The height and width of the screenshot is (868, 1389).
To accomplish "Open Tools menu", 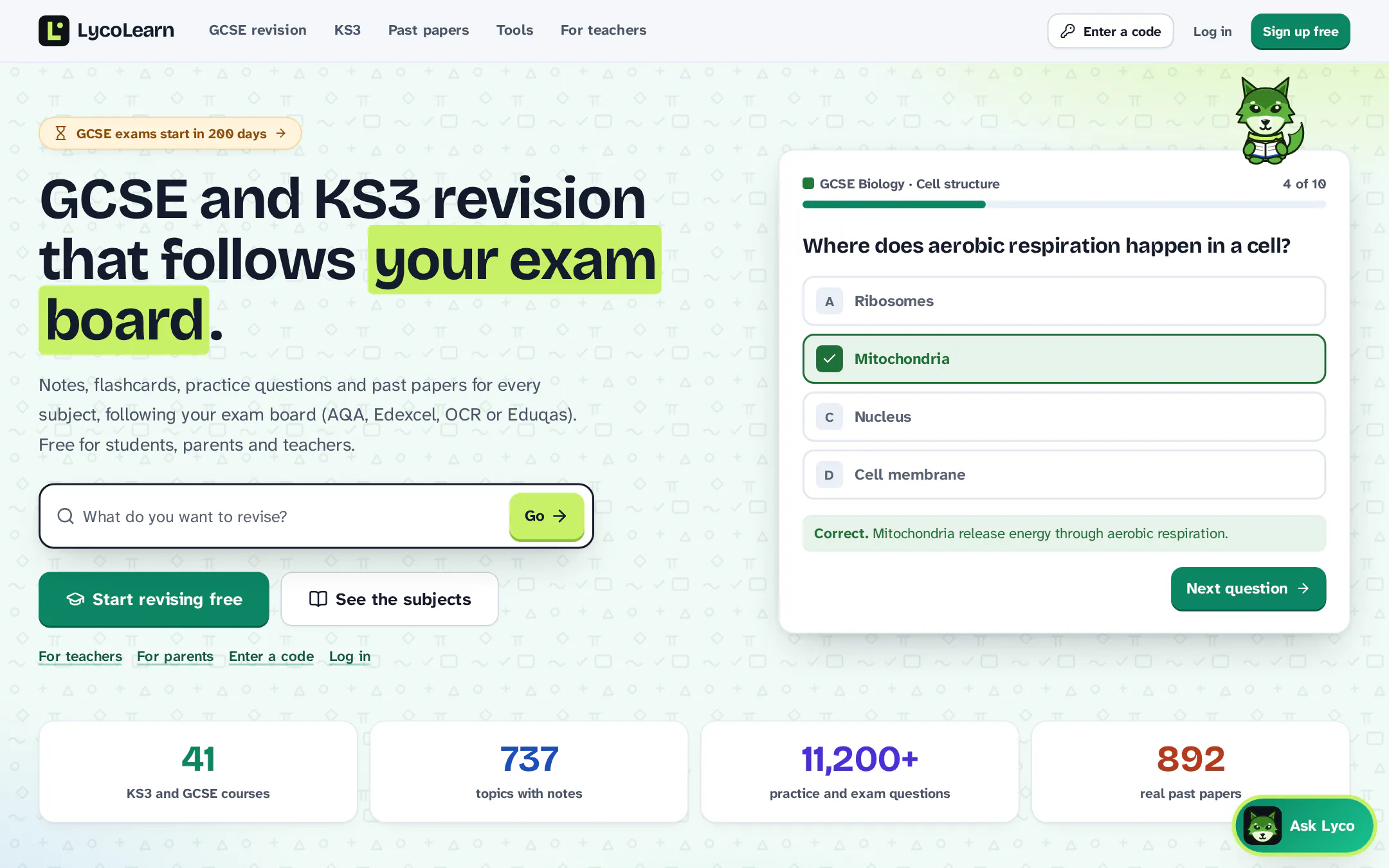I will click(515, 30).
